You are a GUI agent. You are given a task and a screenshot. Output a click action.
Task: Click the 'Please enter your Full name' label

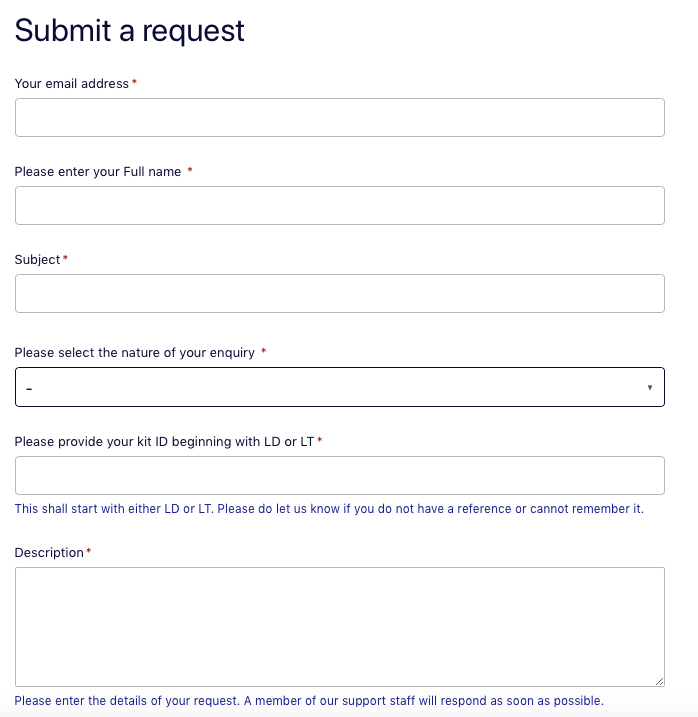tap(98, 172)
